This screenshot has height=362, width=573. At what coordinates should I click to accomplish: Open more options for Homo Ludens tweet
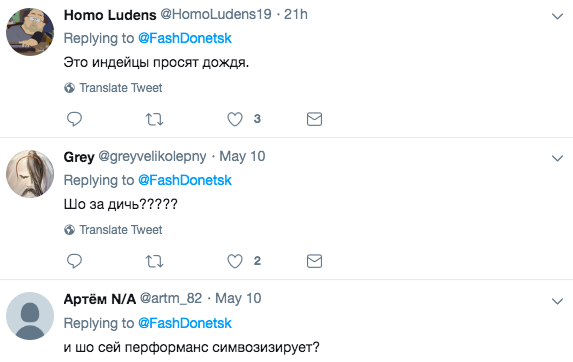click(557, 16)
